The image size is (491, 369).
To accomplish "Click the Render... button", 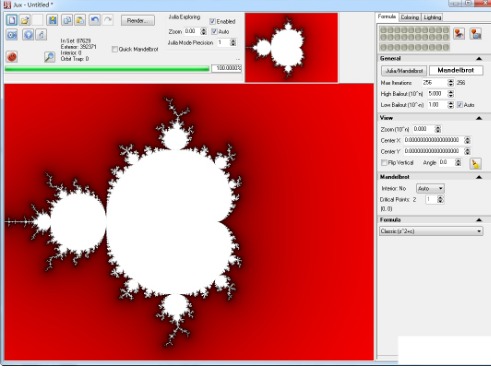I will point(138,21).
